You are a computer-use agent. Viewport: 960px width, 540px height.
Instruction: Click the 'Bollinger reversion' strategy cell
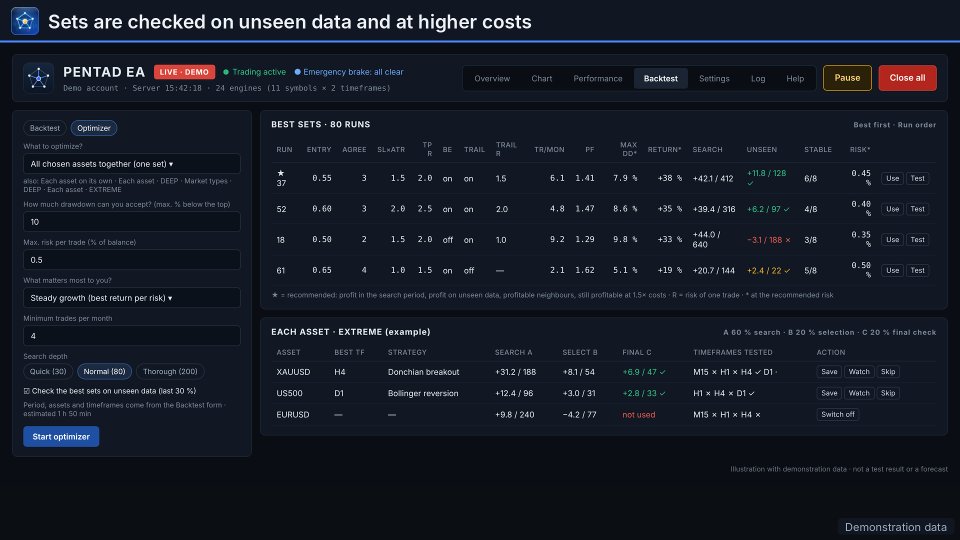(422, 393)
